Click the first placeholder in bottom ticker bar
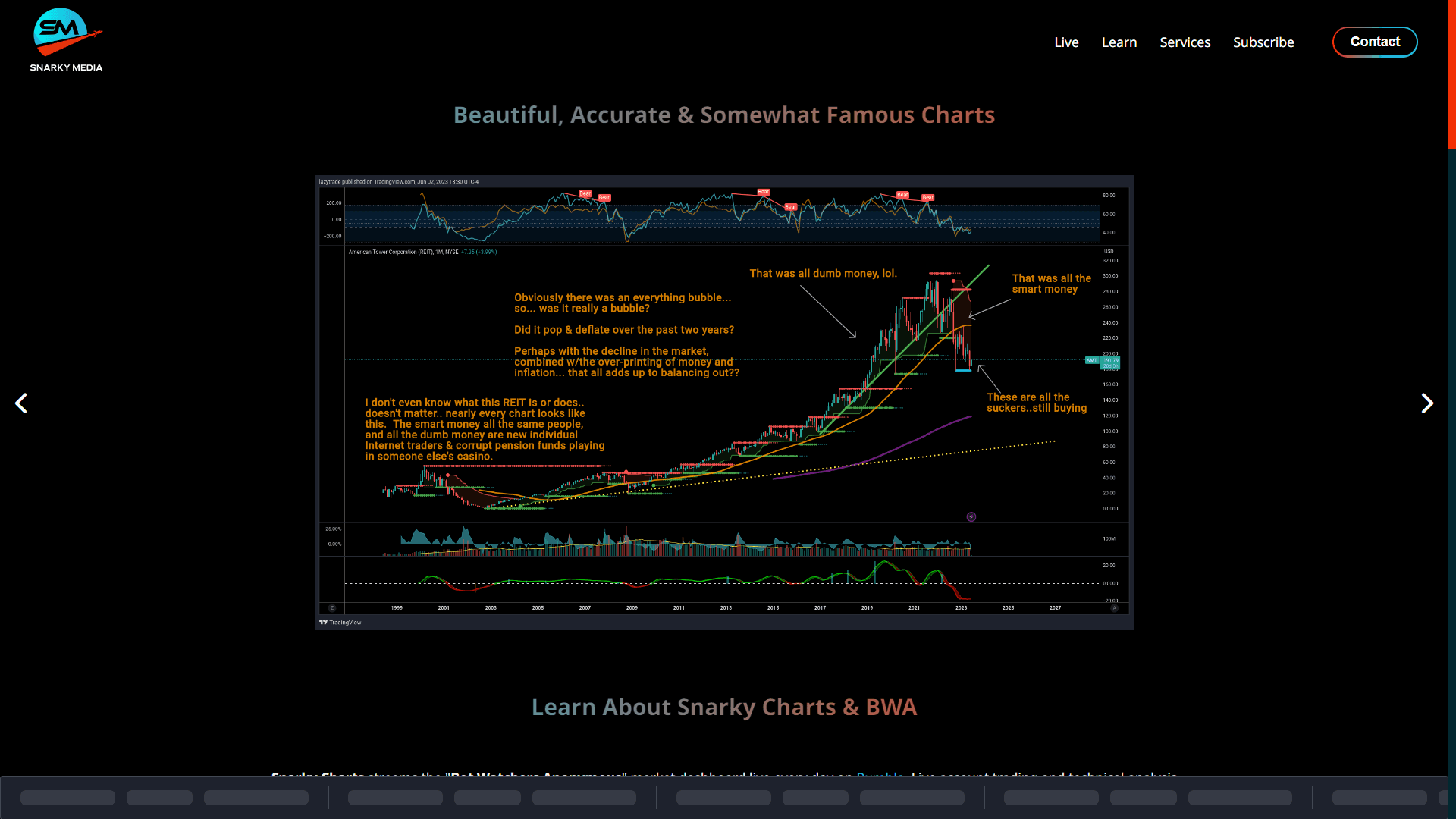Image resolution: width=1456 pixels, height=819 pixels. click(67, 798)
